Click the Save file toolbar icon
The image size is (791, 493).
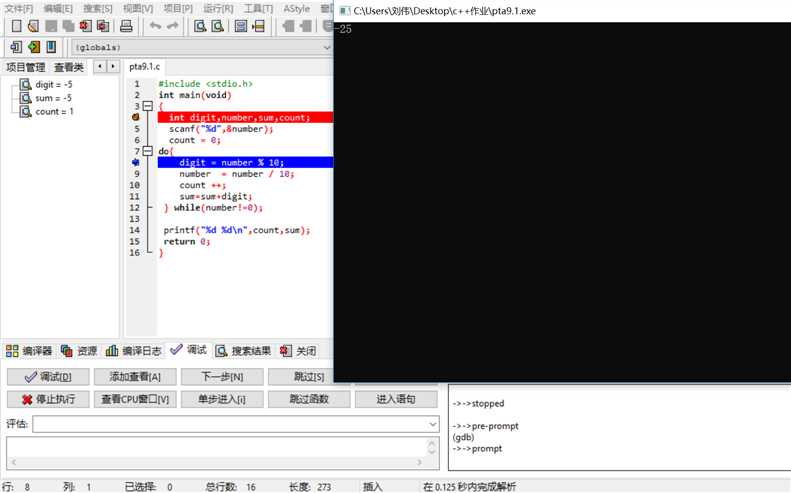(51, 26)
